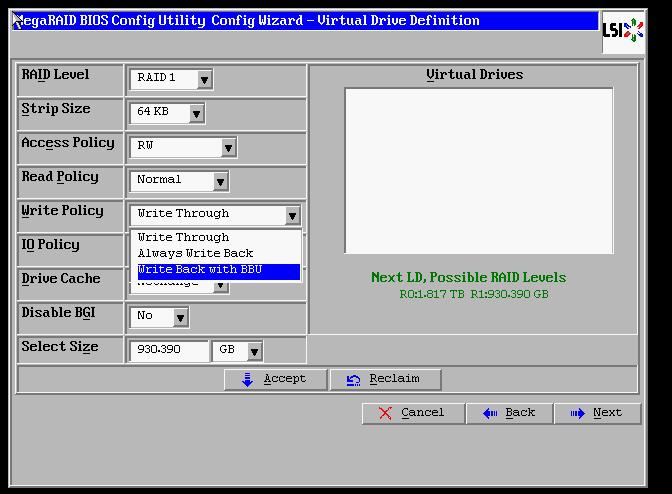This screenshot has width=672, height=494.
Task: Click the No value for Disable BGI
Action: [152, 317]
